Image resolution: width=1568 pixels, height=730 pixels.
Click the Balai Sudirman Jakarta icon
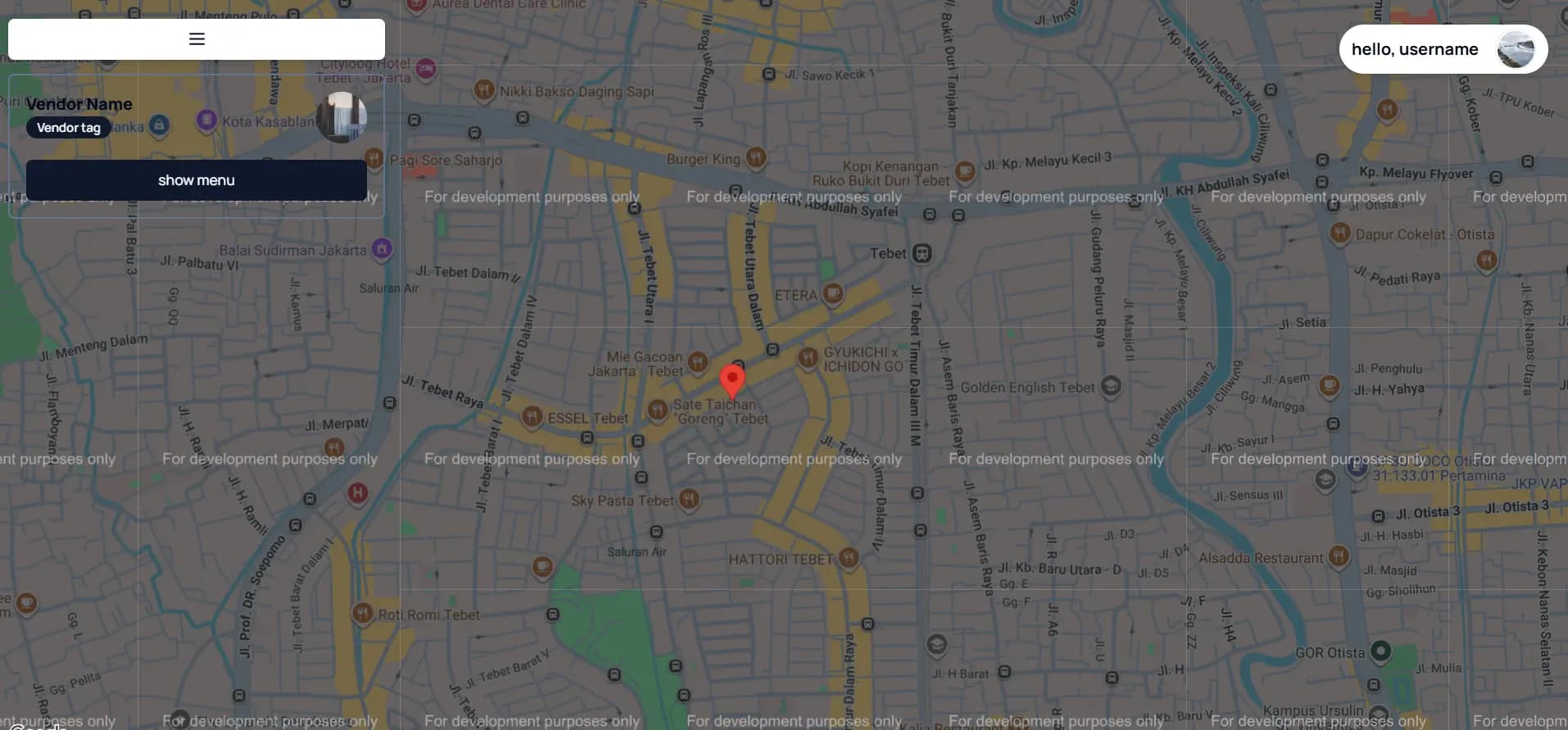tap(382, 248)
